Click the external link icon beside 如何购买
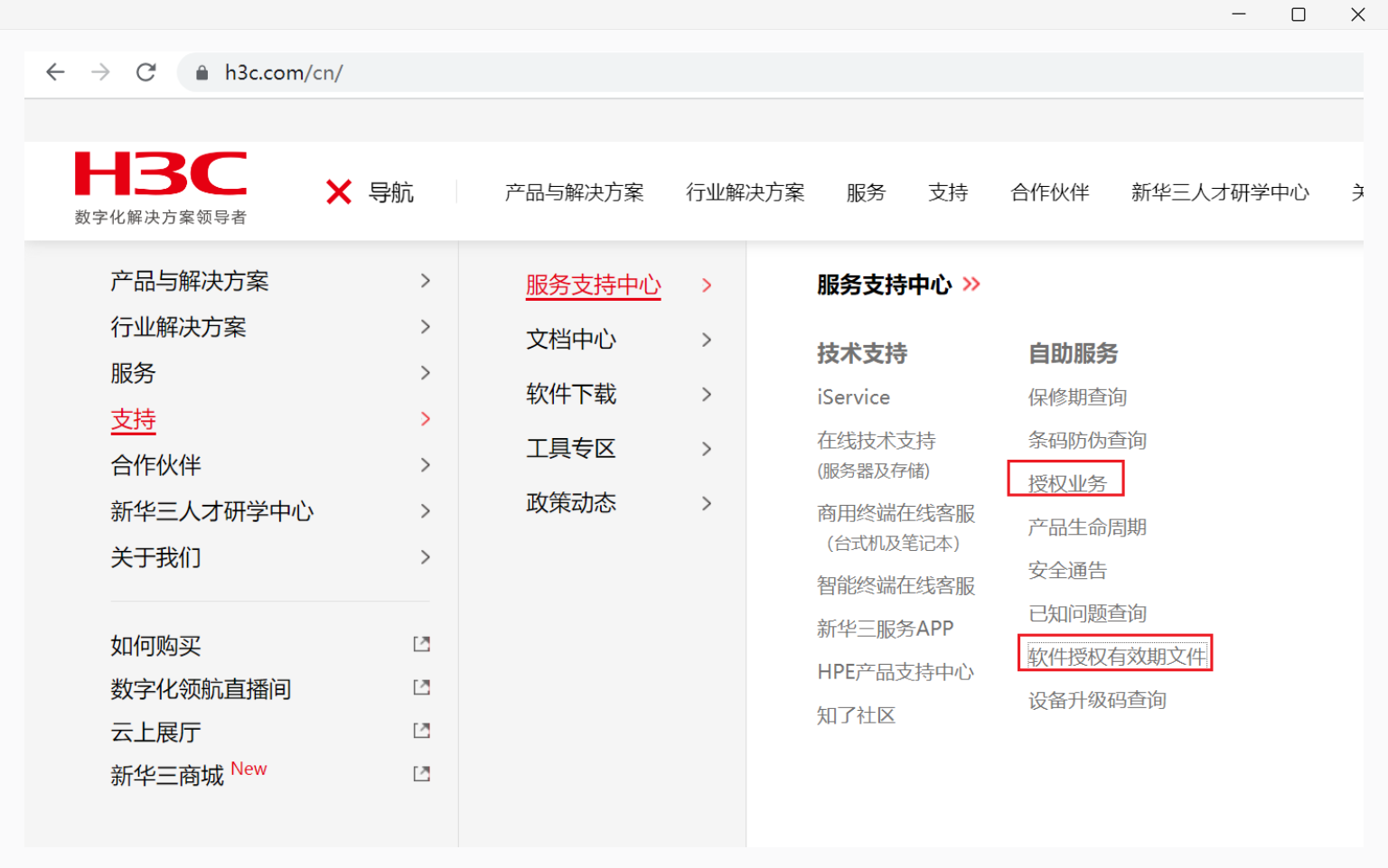The height and width of the screenshot is (868, 1388). tap(421, 644)
